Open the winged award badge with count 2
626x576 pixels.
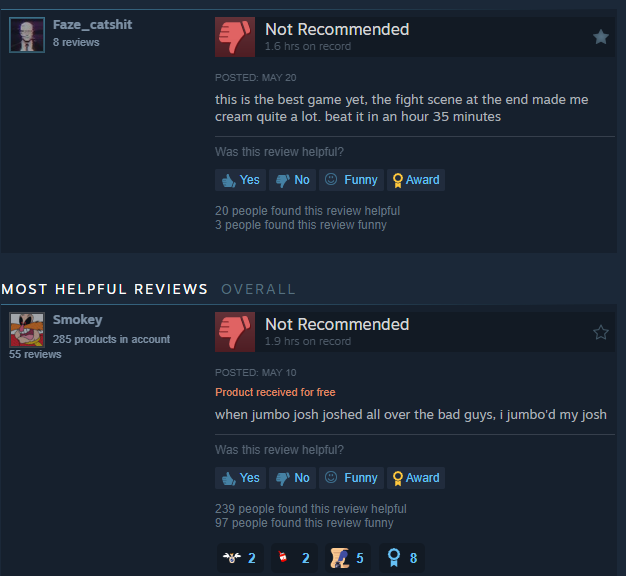click(x=240, y=558)
